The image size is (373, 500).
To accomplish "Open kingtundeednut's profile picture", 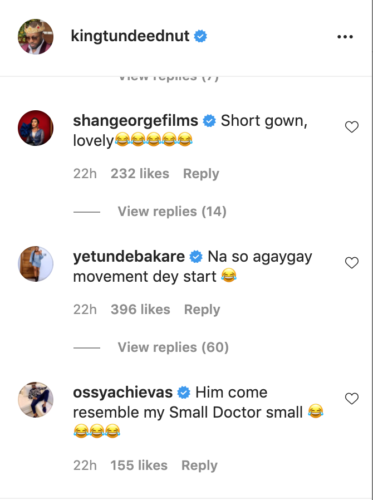I will (x=35, y=37).
